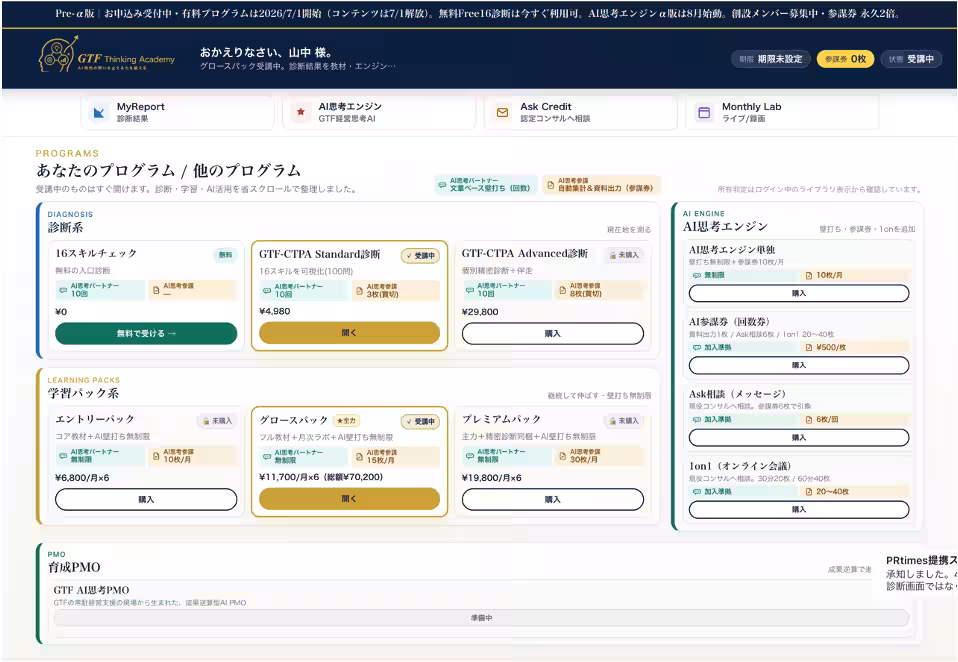Purchase GTF-CTPA Advanced診断 via 購入
Image resolution: width=958 pixels, height=662 pixels.
(553, 333)
